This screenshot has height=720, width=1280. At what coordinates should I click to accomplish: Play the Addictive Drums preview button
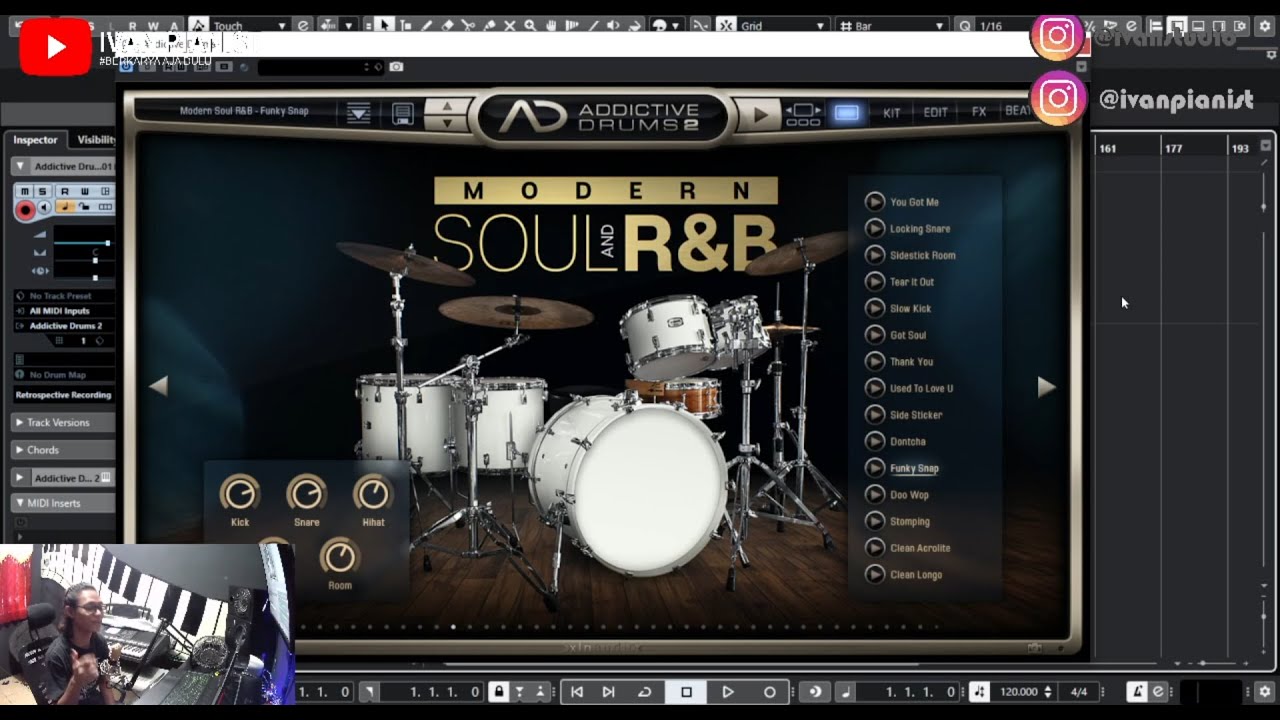point(760,115)
